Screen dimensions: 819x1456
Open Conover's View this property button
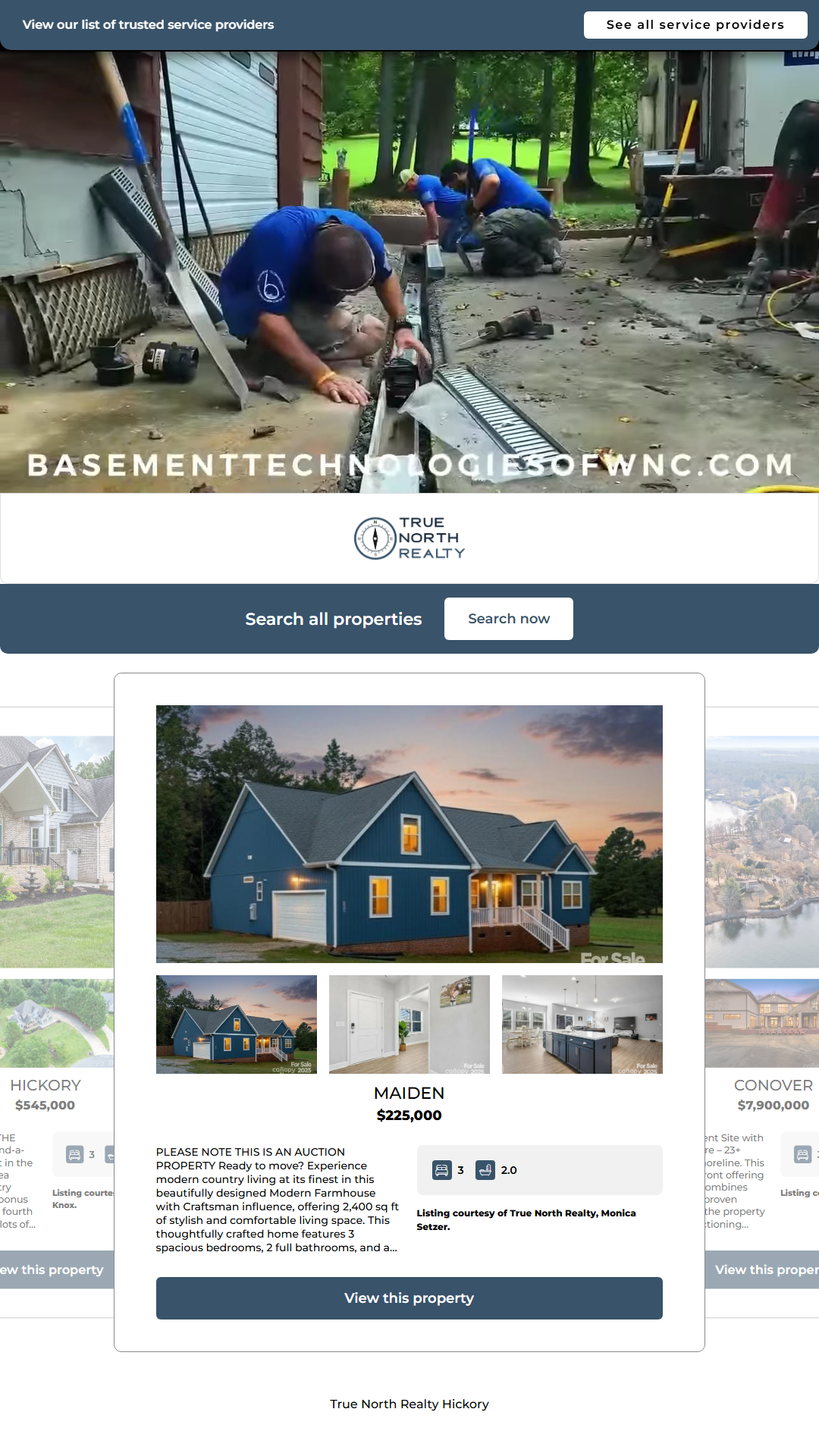point(762,1269)
